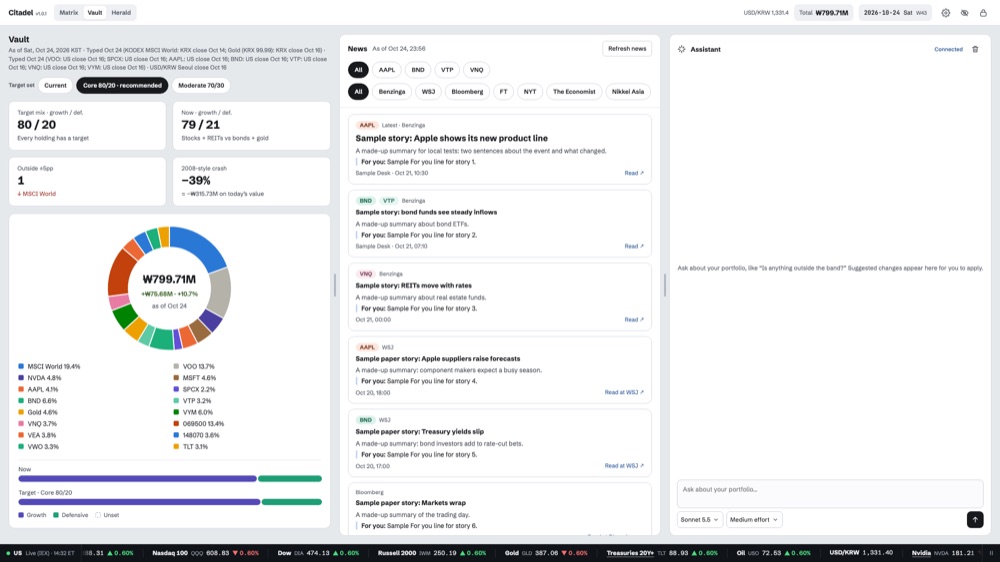This screenshot has width=1000, height=562.
Task: Click Defensive legend swatch under bars
Action: tap(56, 515)
